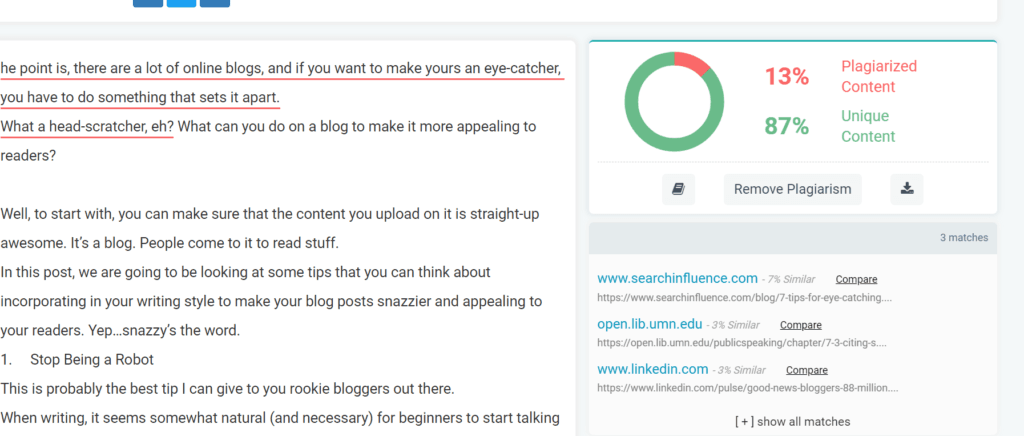This screenshot has width=1024, height=436.
Task: Open the open.lib.umn.edu match link
Action: [650, 324]
